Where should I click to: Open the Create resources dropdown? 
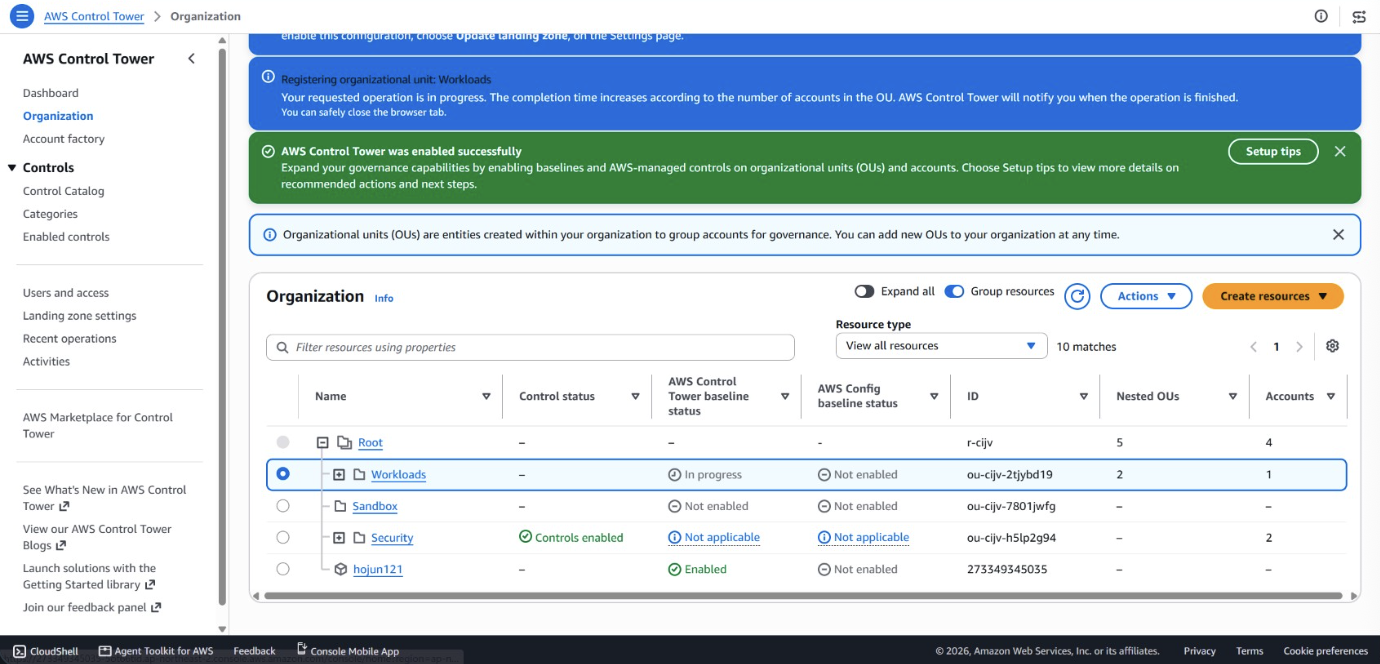(x=1273, y=296)
